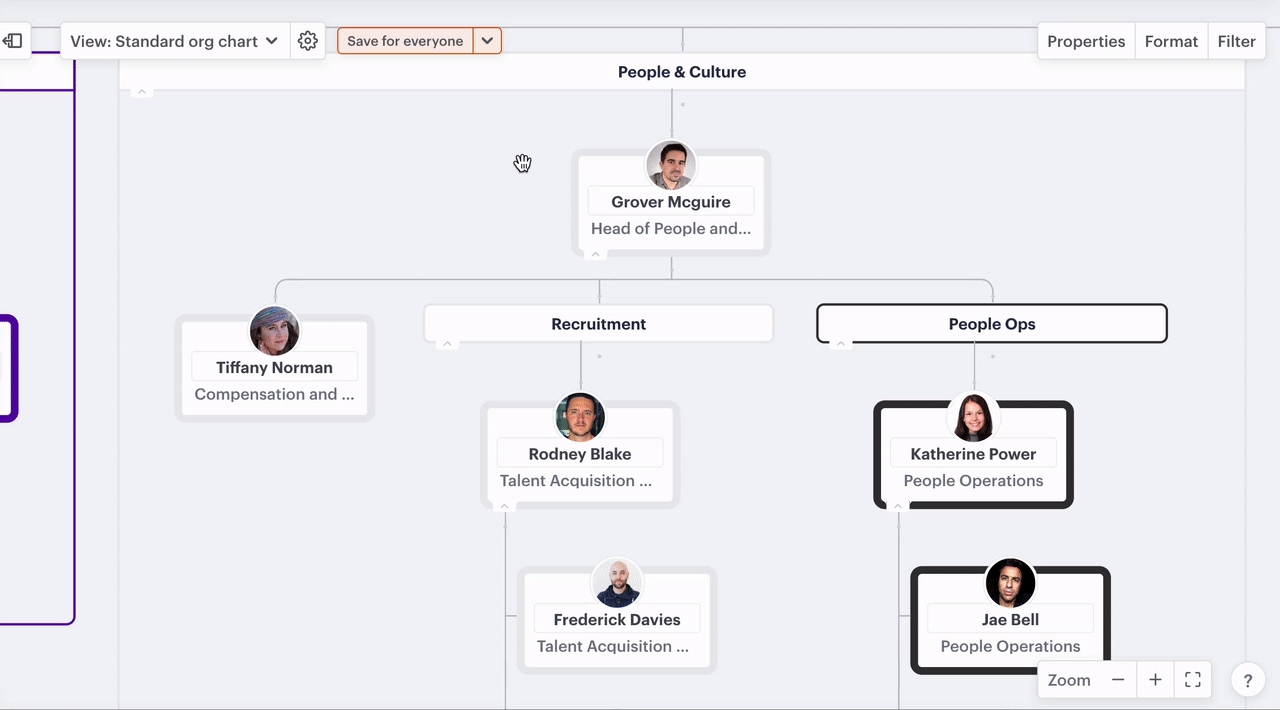
Task: Click the fit-to-screen fullscreen icon
Action: [1192, 680]
